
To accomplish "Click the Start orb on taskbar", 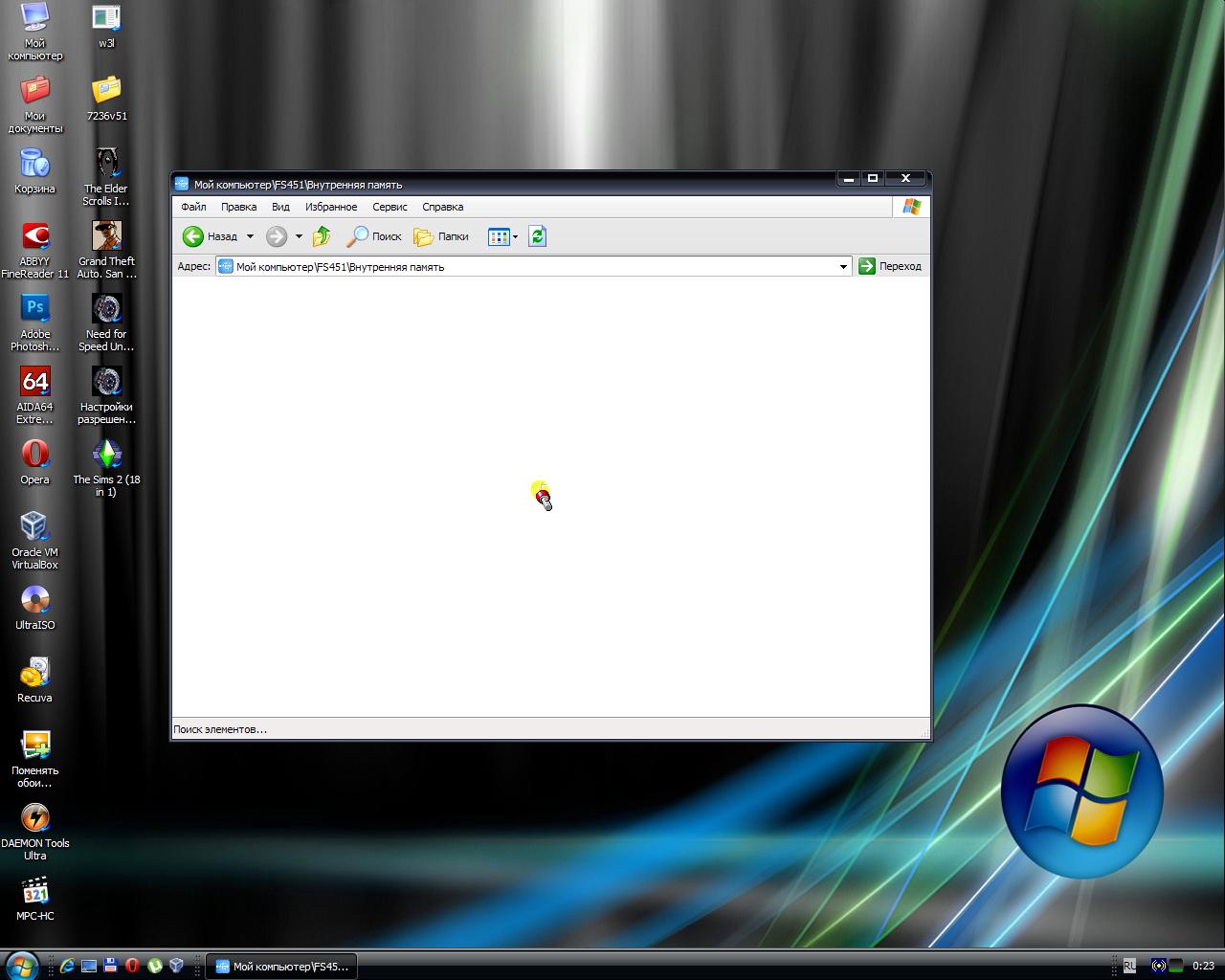I will (21, 966).
